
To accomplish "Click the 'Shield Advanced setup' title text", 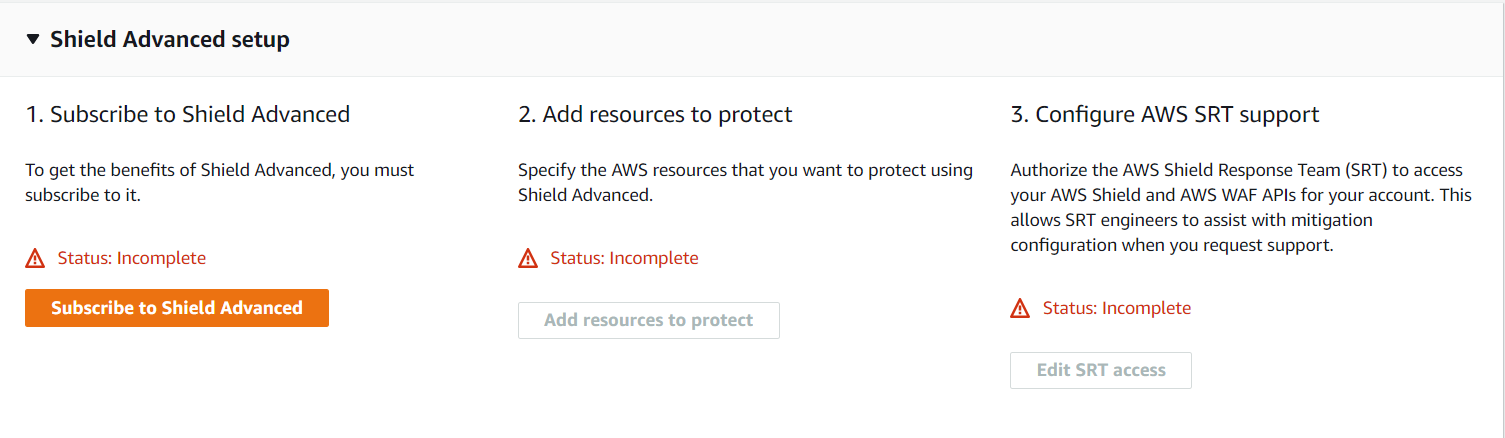I will pos(170,40).
